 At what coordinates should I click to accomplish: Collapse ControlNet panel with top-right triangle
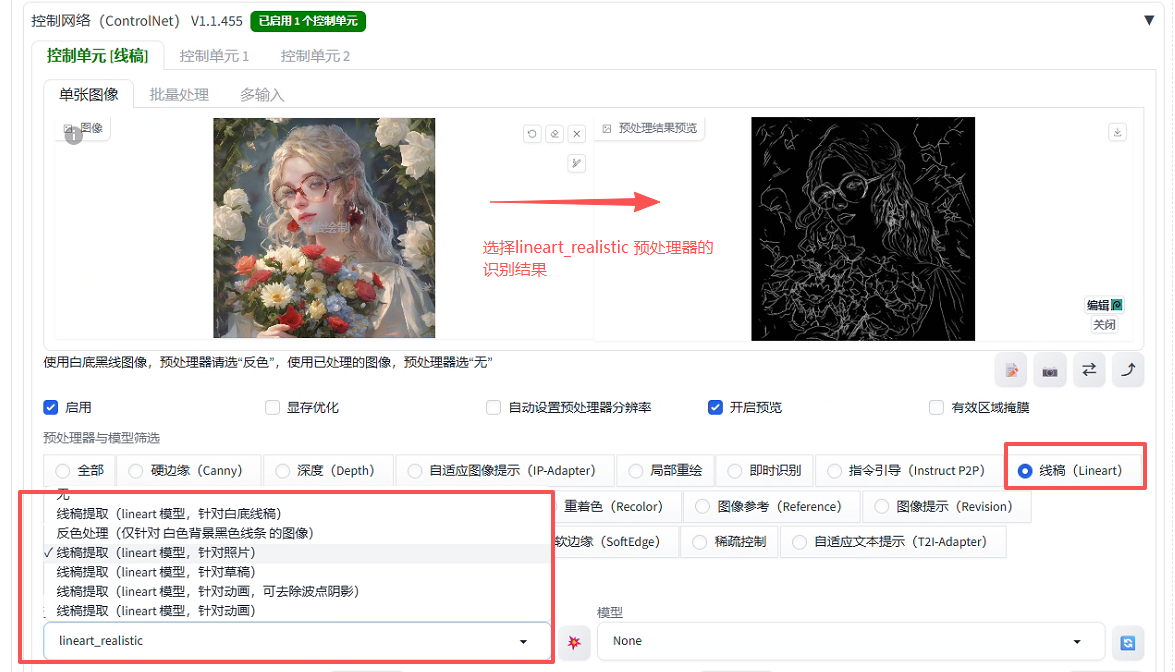tap(1149, 20)
